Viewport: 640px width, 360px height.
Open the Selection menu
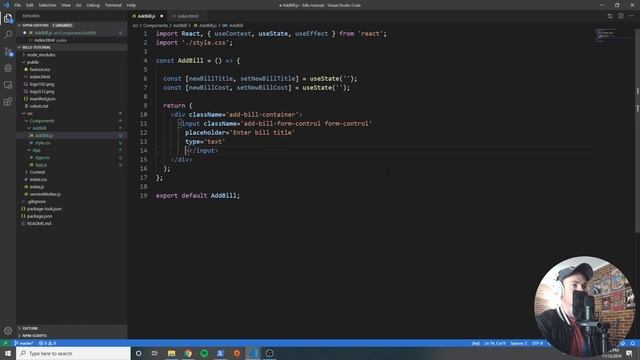[x=47, y=5]
